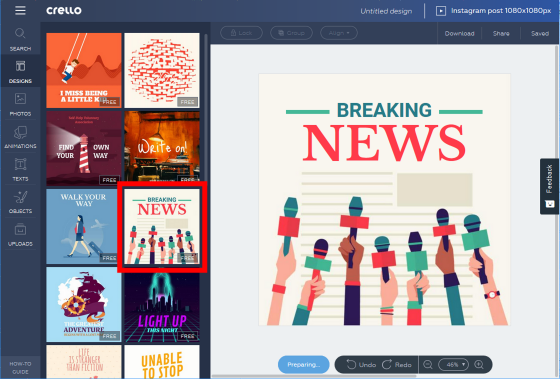Open the How-To Guide
This screenshot has height=379, width=560.
click(20, 367)
